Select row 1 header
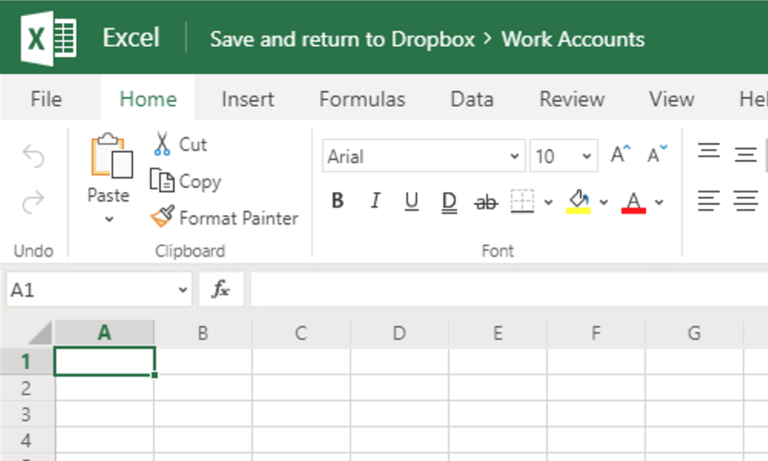 coord(26,362)
